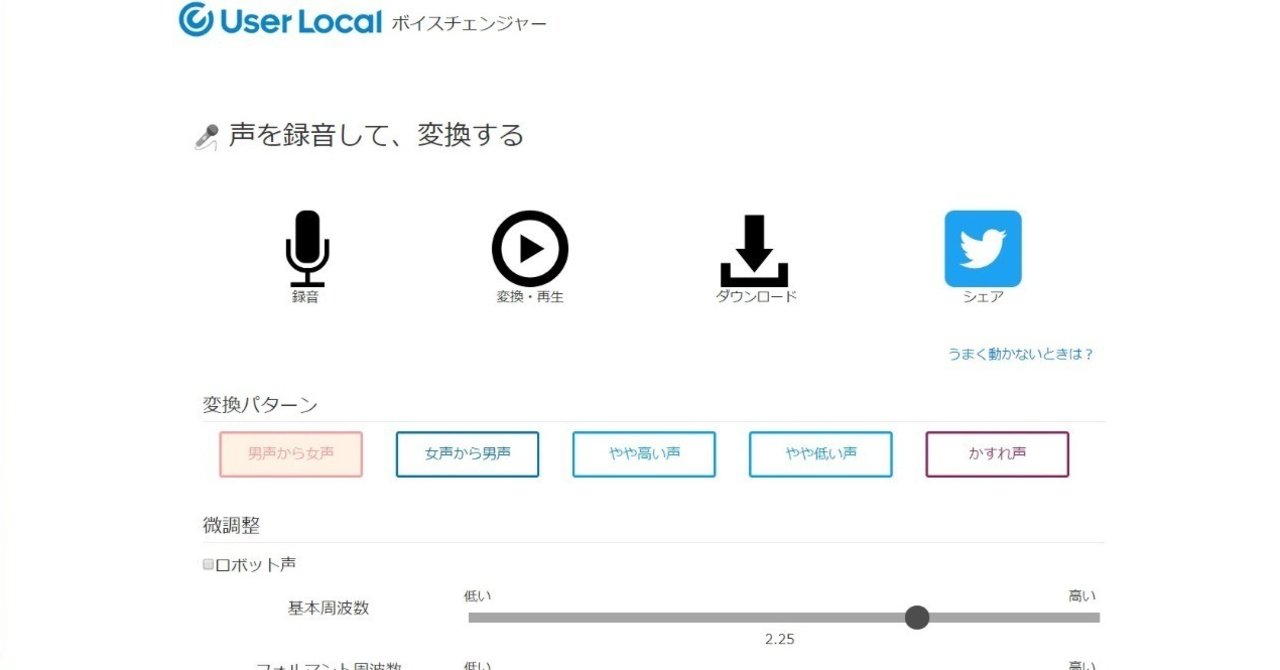Click the User Local logo icon
This screenshot has width=1280, height=670.
click(x=195, y=19)
